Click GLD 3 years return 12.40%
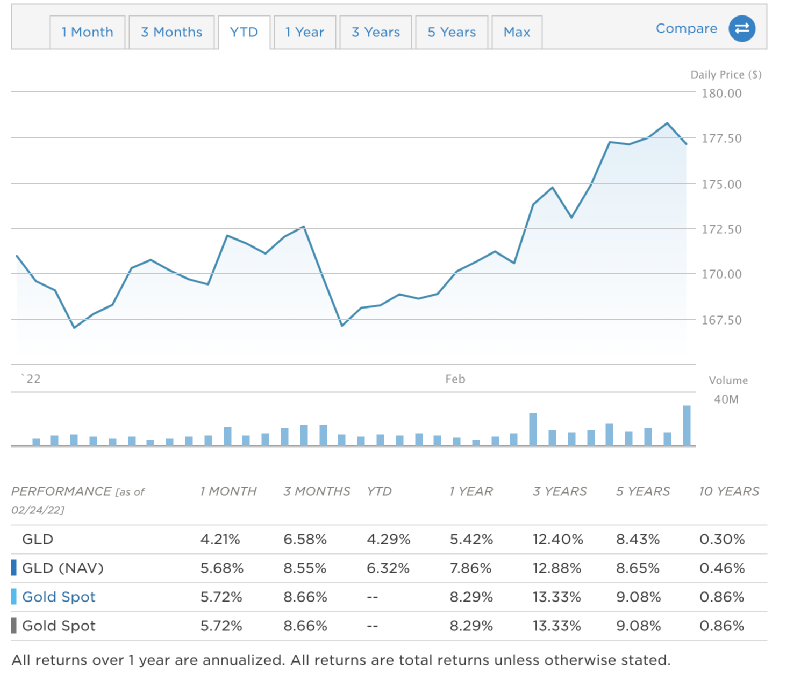The width and height of the screenshot is (788, 679). pyautogui.click(x=558, y=539)
